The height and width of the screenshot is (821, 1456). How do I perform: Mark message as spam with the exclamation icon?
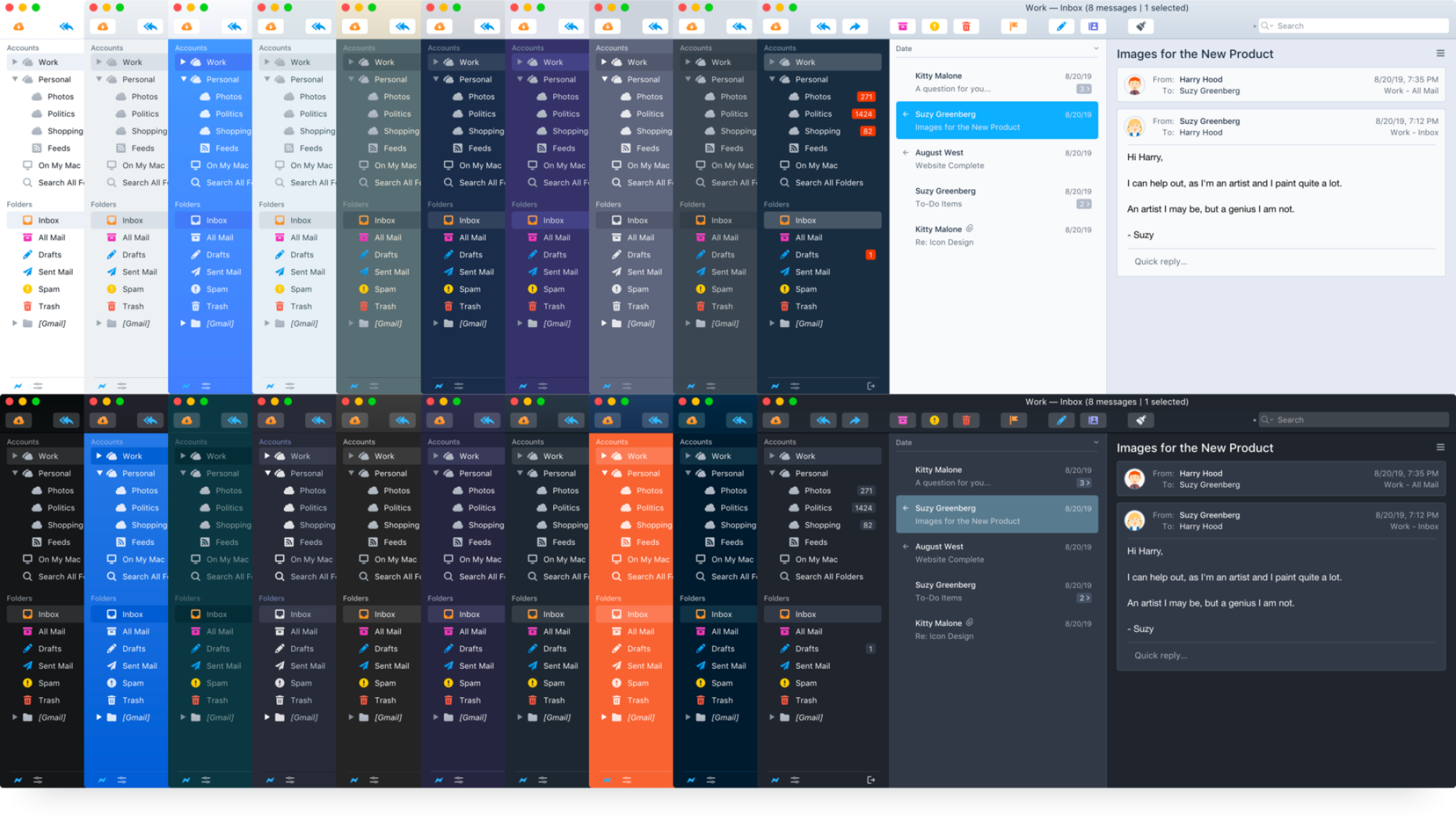[x=934, y=26]
